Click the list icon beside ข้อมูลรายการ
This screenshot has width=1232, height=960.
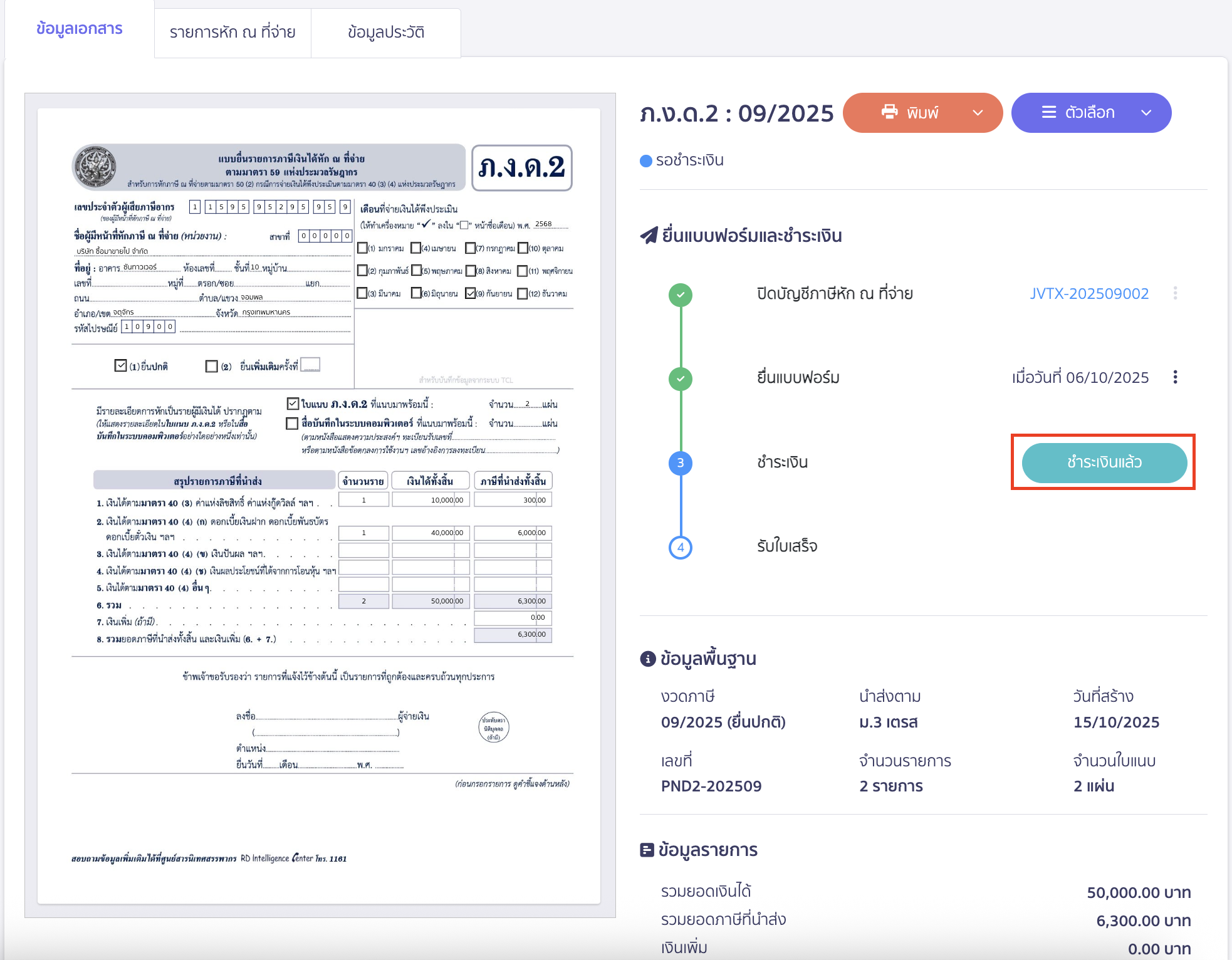[x=647, y=850]
